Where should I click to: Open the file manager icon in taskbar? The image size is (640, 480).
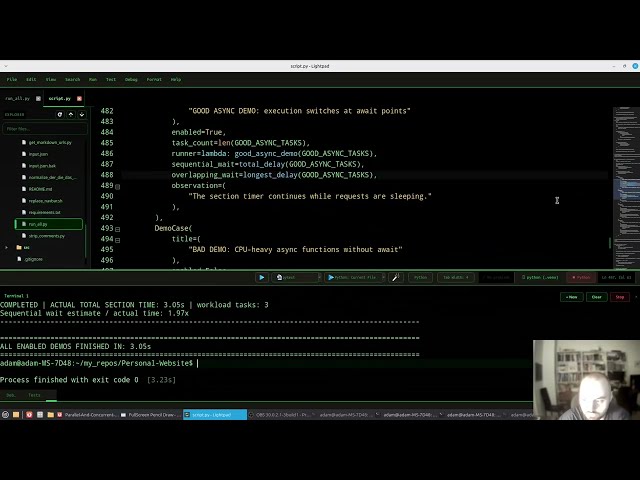click(16, 415)
